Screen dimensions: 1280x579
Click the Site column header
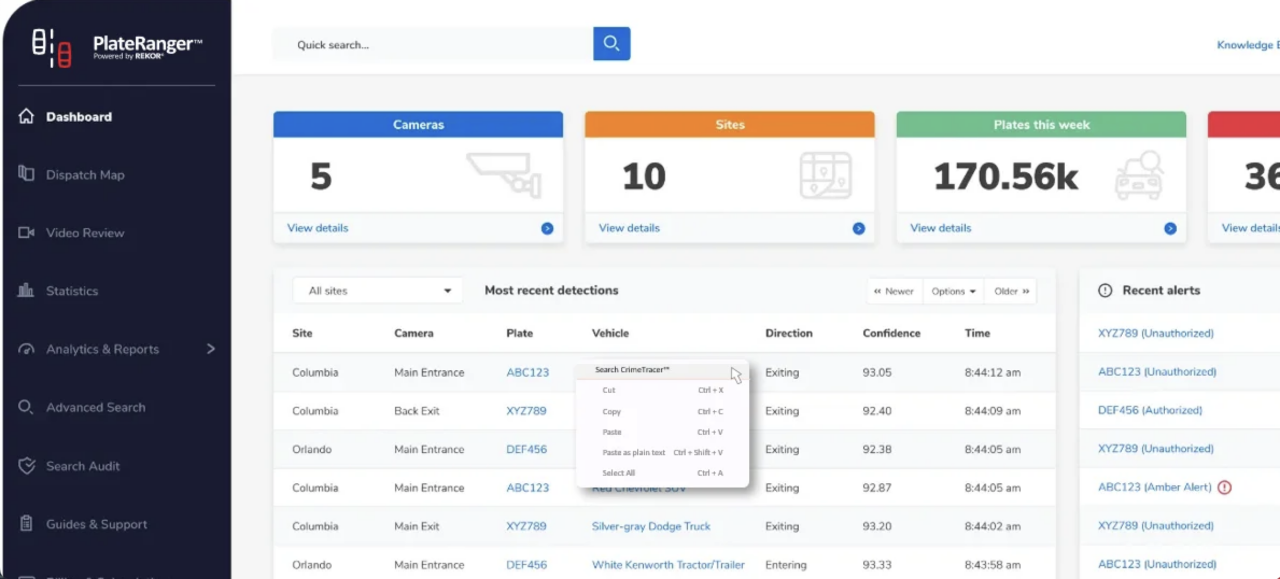tap(302, 333)
